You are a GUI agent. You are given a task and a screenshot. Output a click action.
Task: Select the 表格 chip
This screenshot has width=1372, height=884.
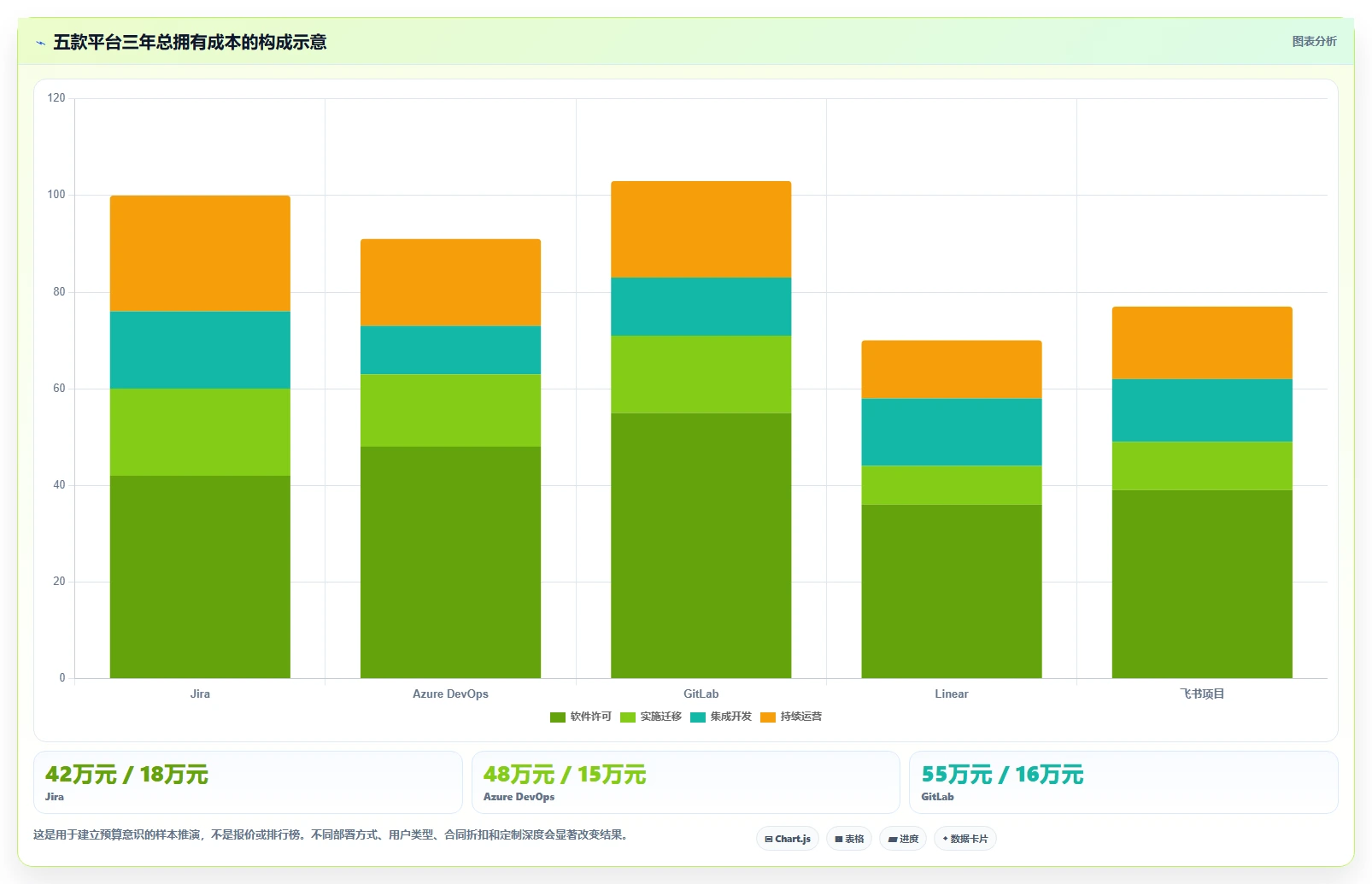click(849, 839)
